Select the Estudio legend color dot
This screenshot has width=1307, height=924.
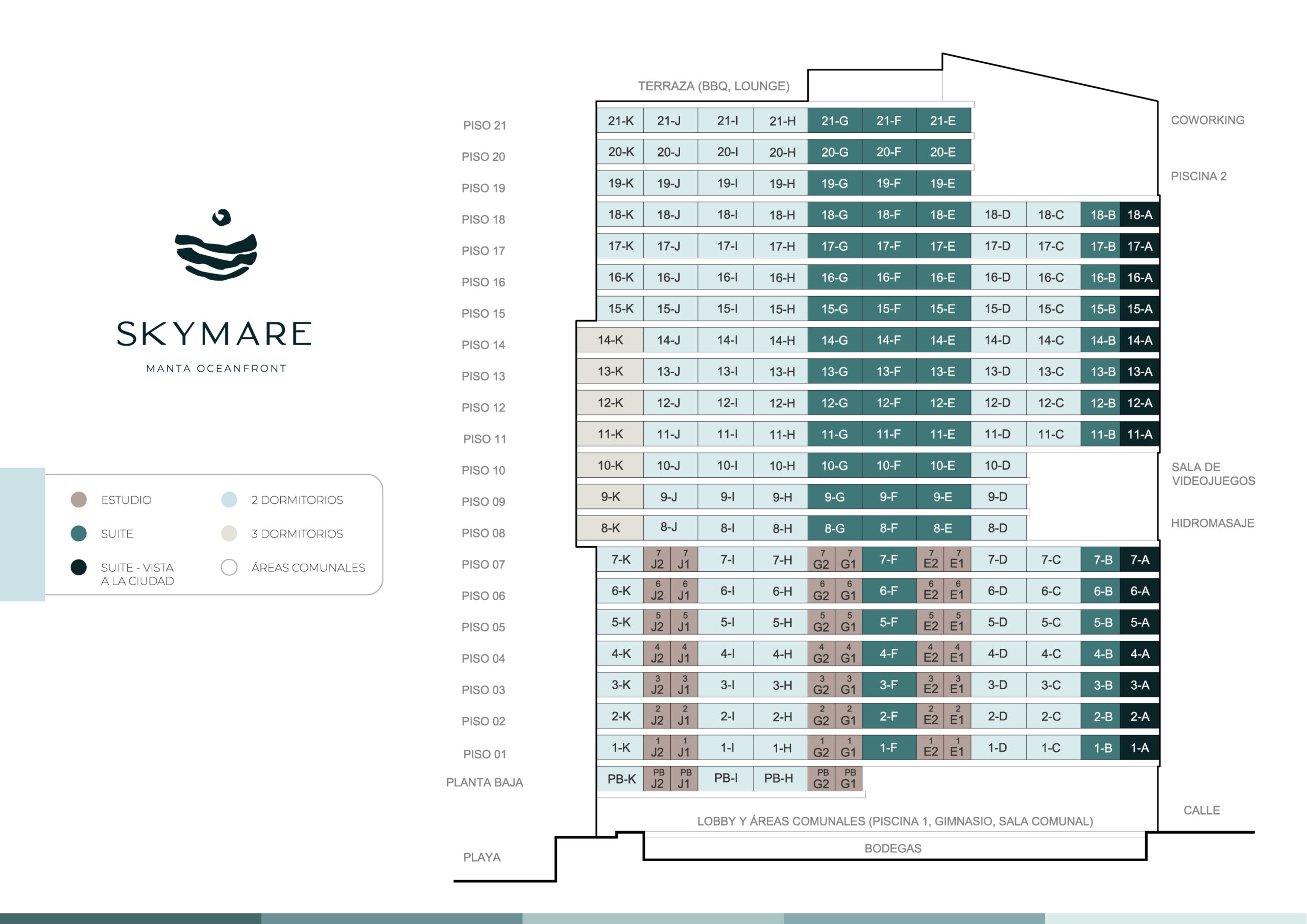click(x=79, y=499)
